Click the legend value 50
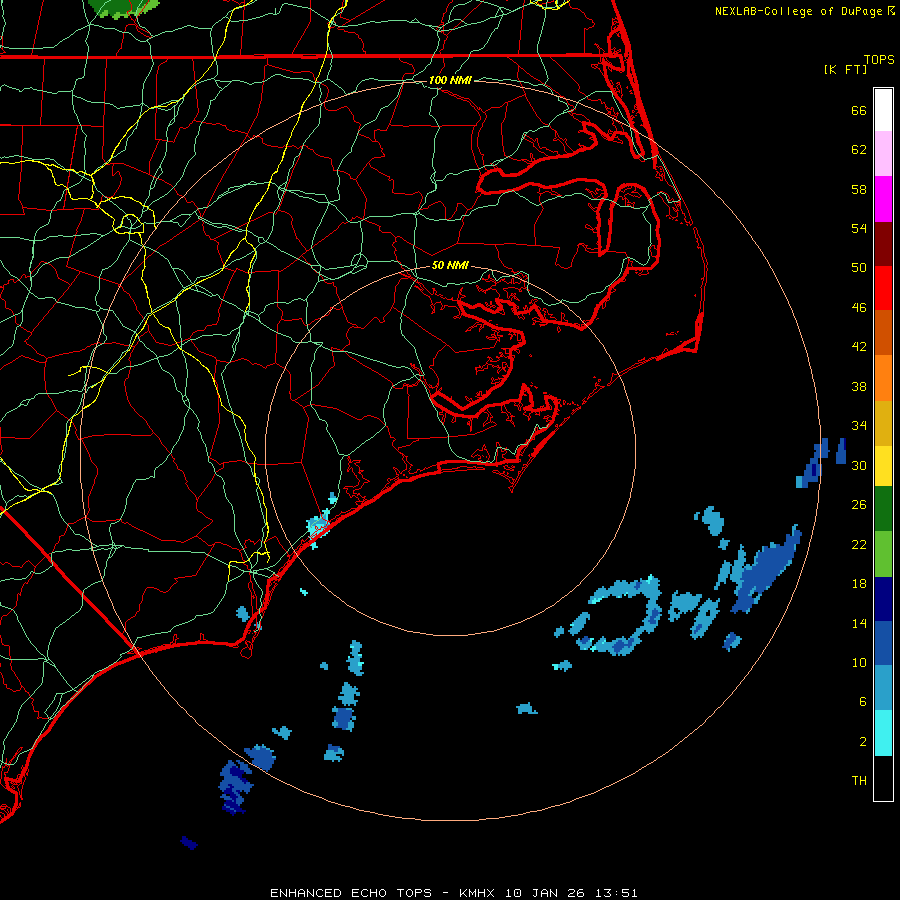 (x=859, y=268)
